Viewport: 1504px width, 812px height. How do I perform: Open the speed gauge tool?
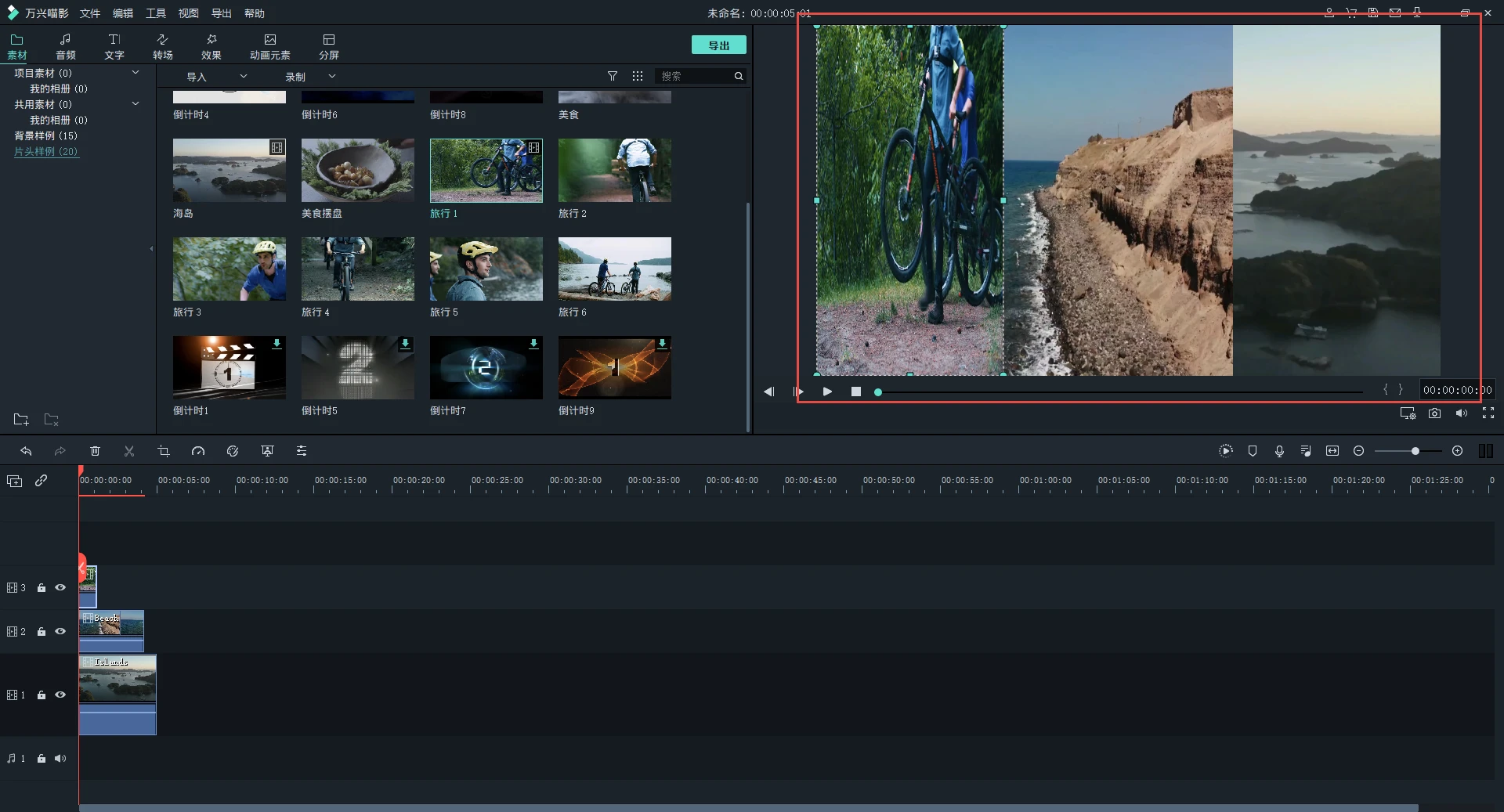[198, 451]
